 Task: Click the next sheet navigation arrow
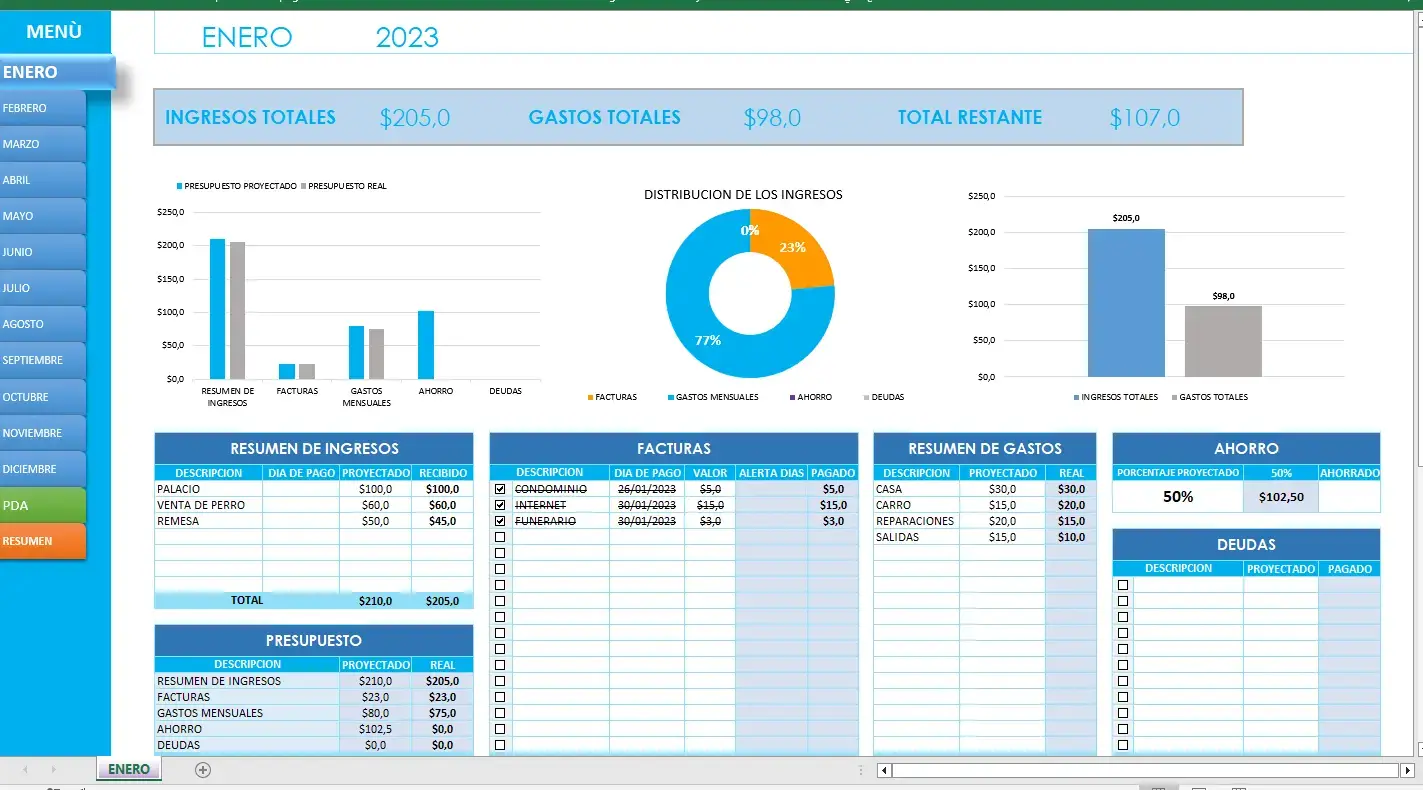(x=53, y=770)
